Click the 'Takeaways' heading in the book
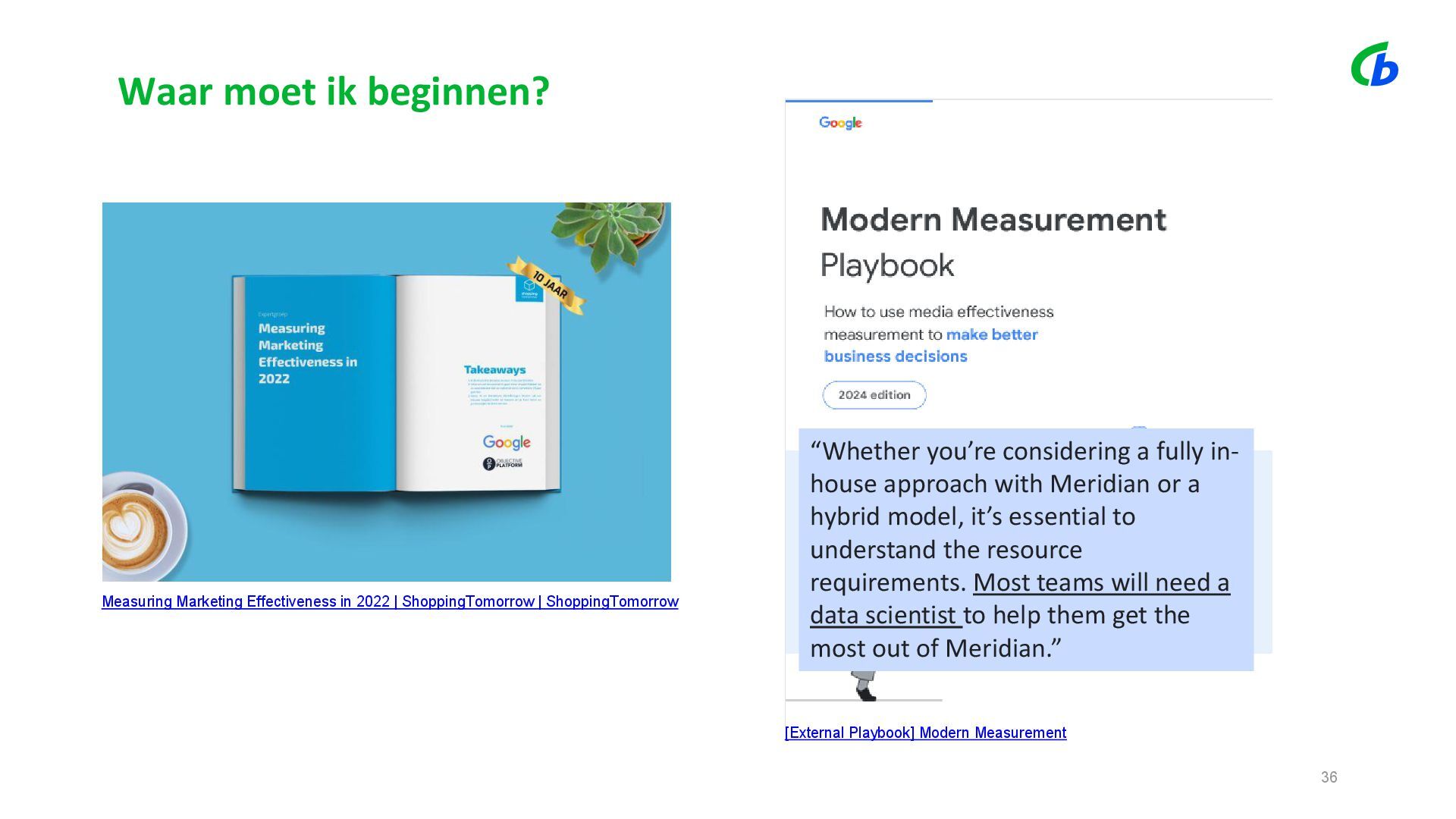 pos(494,370)
